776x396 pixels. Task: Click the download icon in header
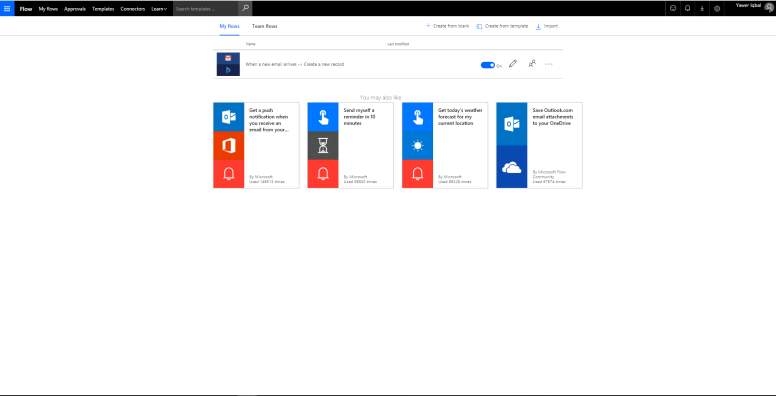[702, 8]
